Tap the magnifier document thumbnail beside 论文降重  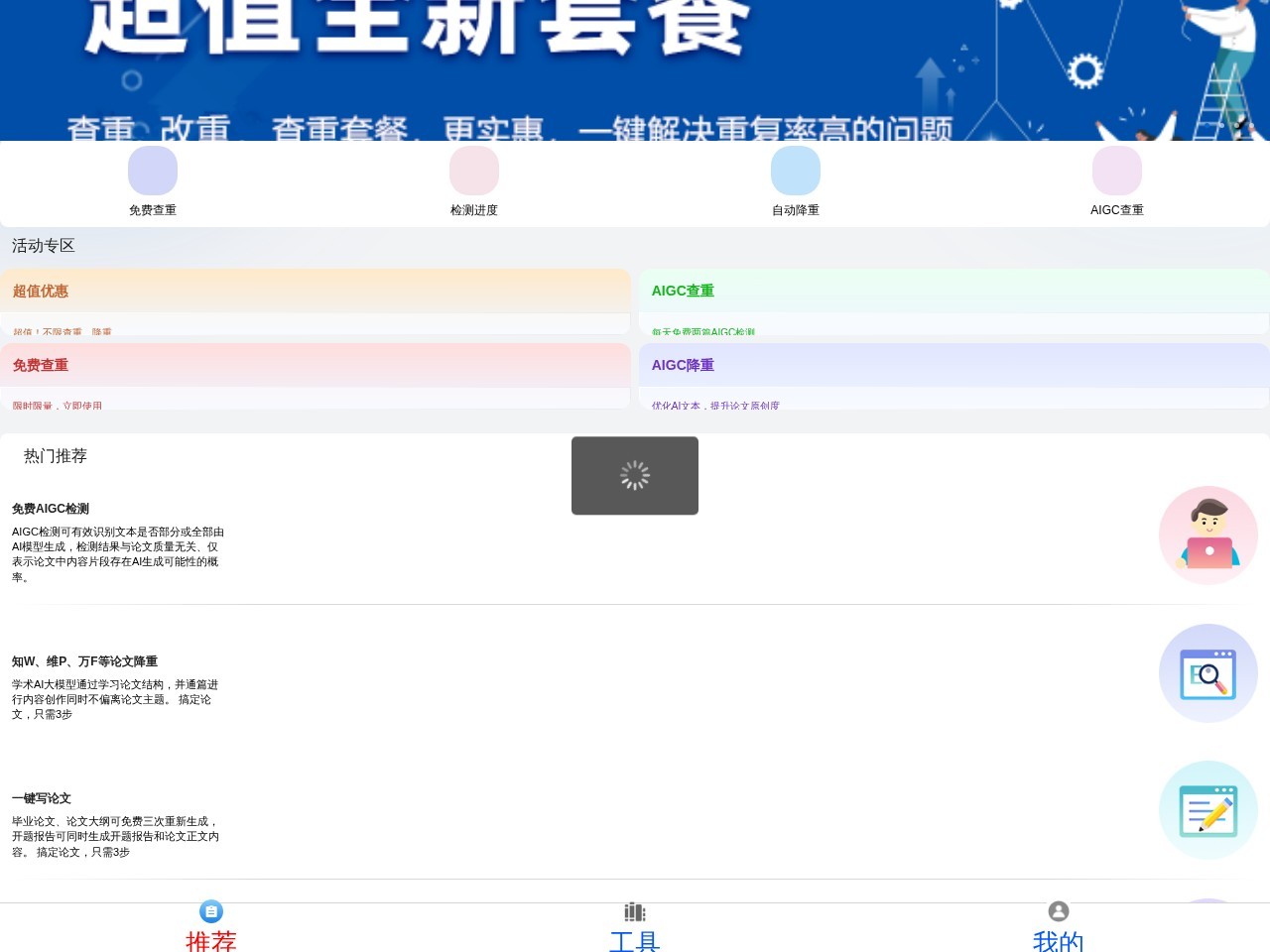(1207, 673)
